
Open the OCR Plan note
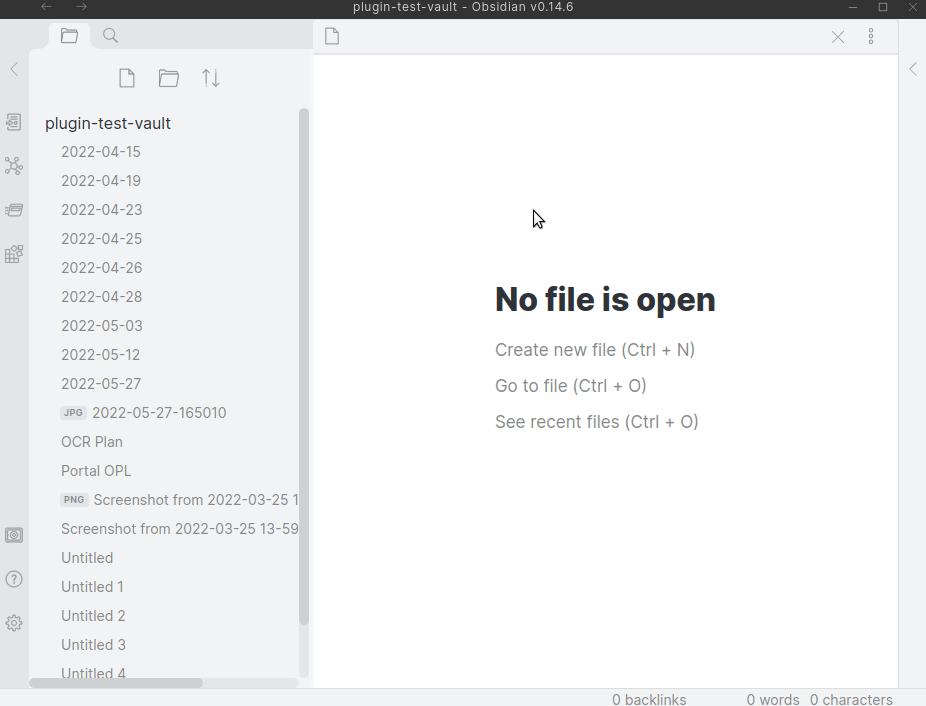(x=92, y=442)
